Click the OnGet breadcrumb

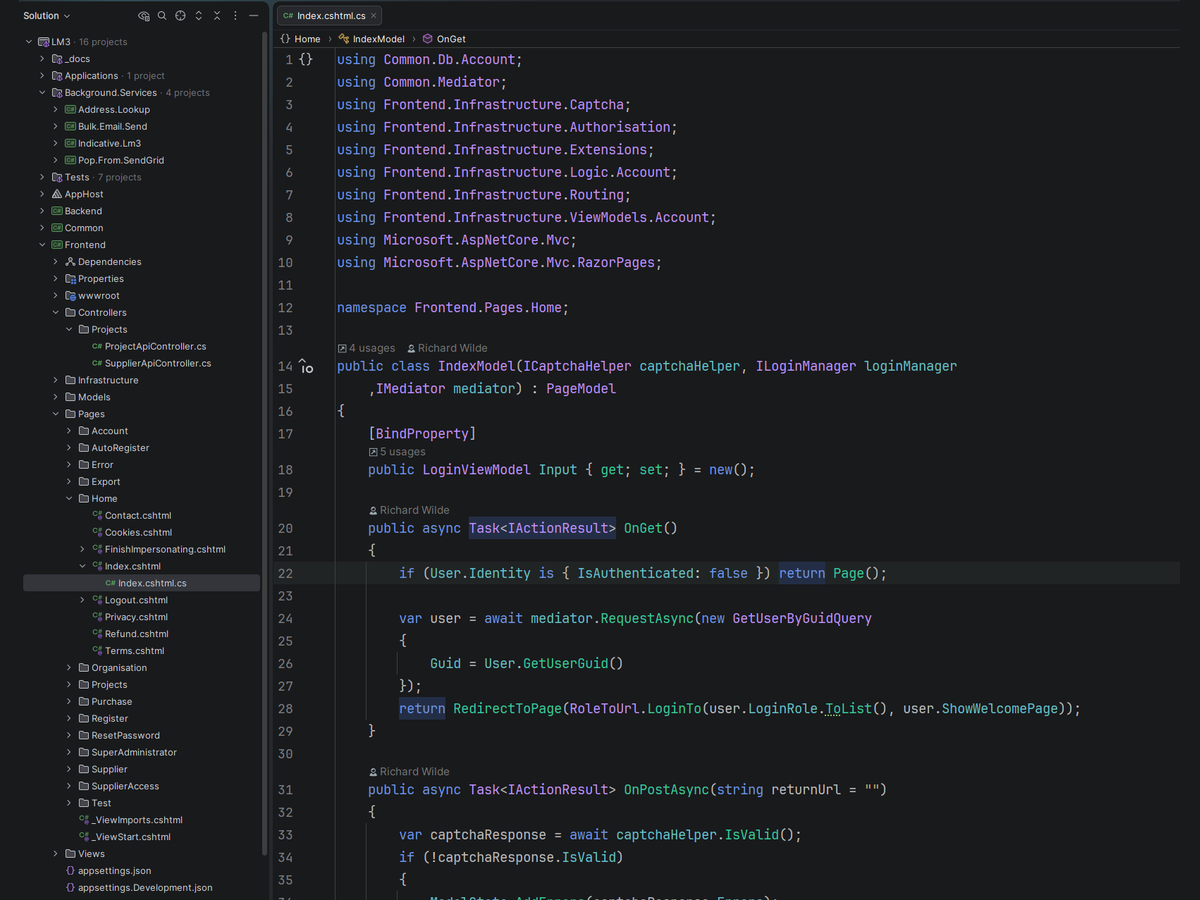point(444,39)
